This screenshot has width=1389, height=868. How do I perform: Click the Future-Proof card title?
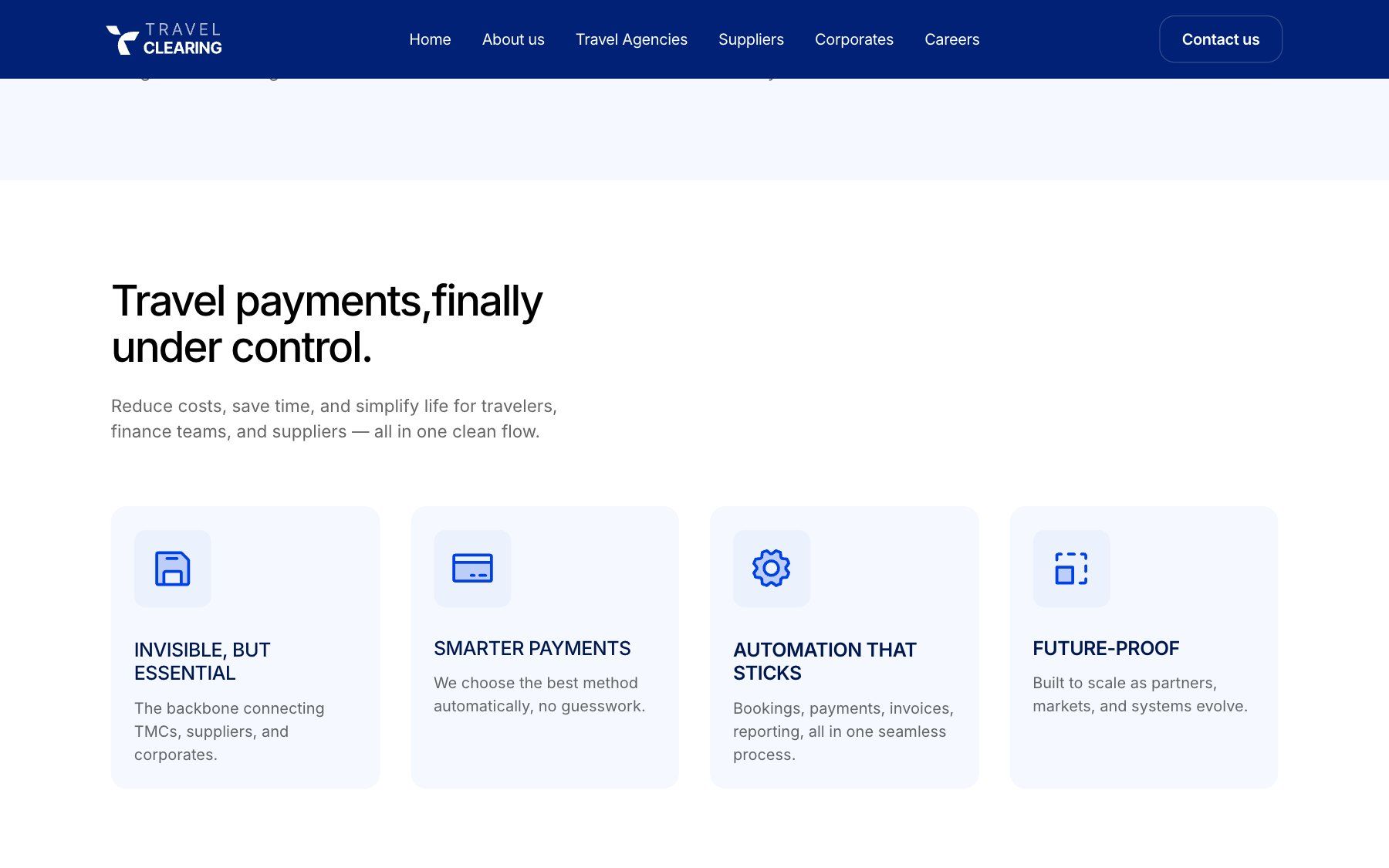click(x=1106, y=648)
